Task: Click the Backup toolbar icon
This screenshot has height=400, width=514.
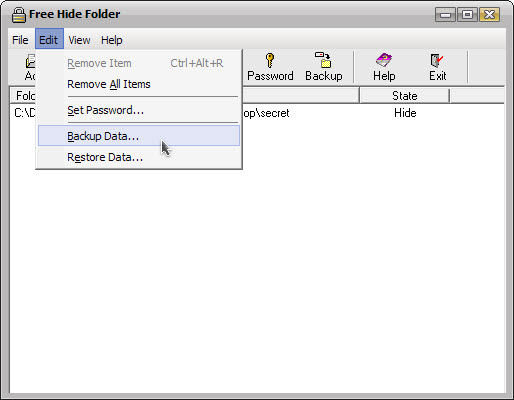Action: click(323, 60)
